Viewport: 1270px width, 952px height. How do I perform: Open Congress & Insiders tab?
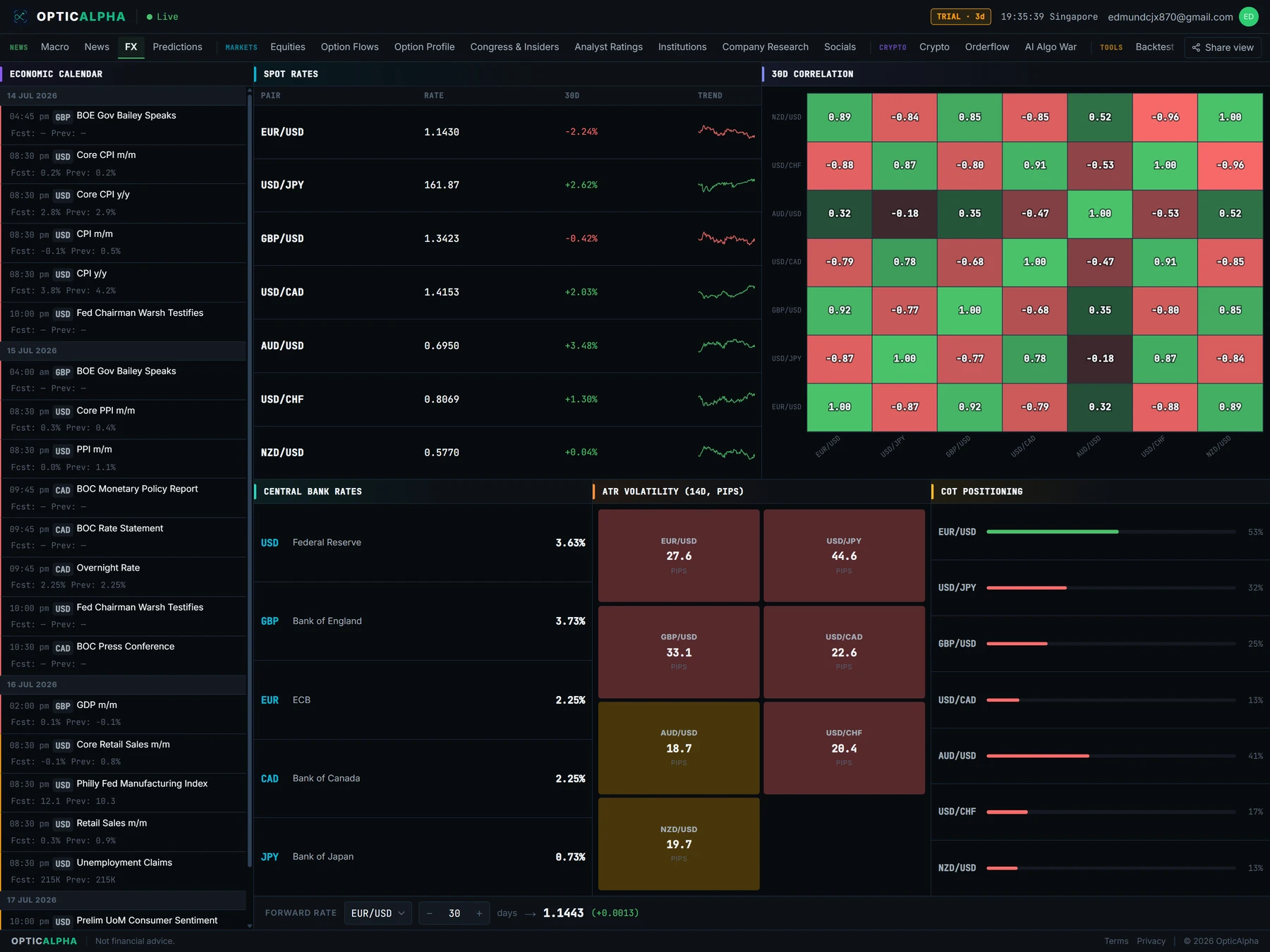514,47
